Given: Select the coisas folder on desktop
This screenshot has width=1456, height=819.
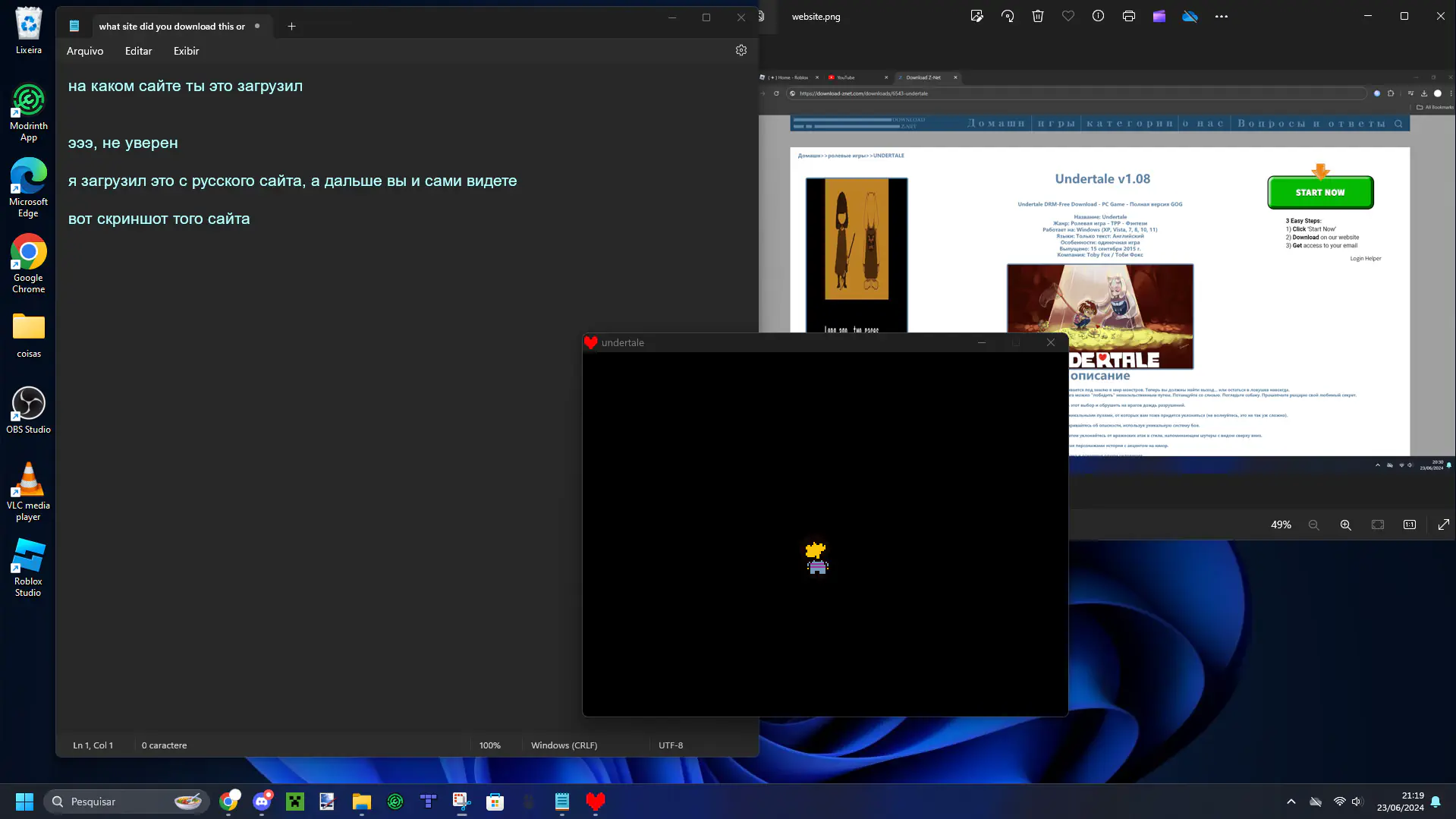Looking at the screenshot, I should pyautogui.click(x=29, y=335).
